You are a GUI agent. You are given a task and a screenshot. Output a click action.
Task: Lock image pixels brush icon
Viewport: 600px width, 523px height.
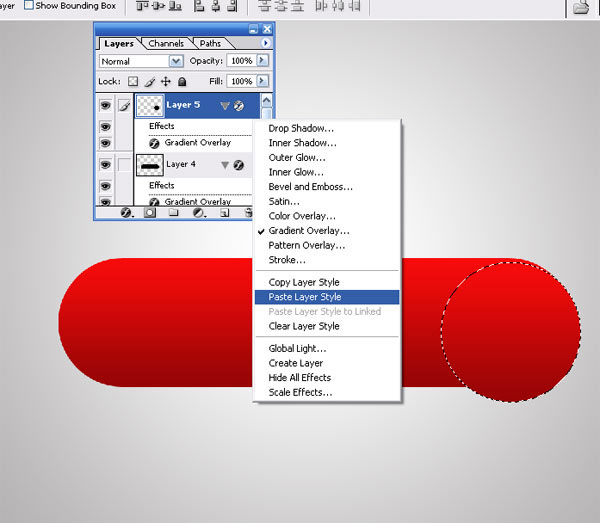[149, 81]
